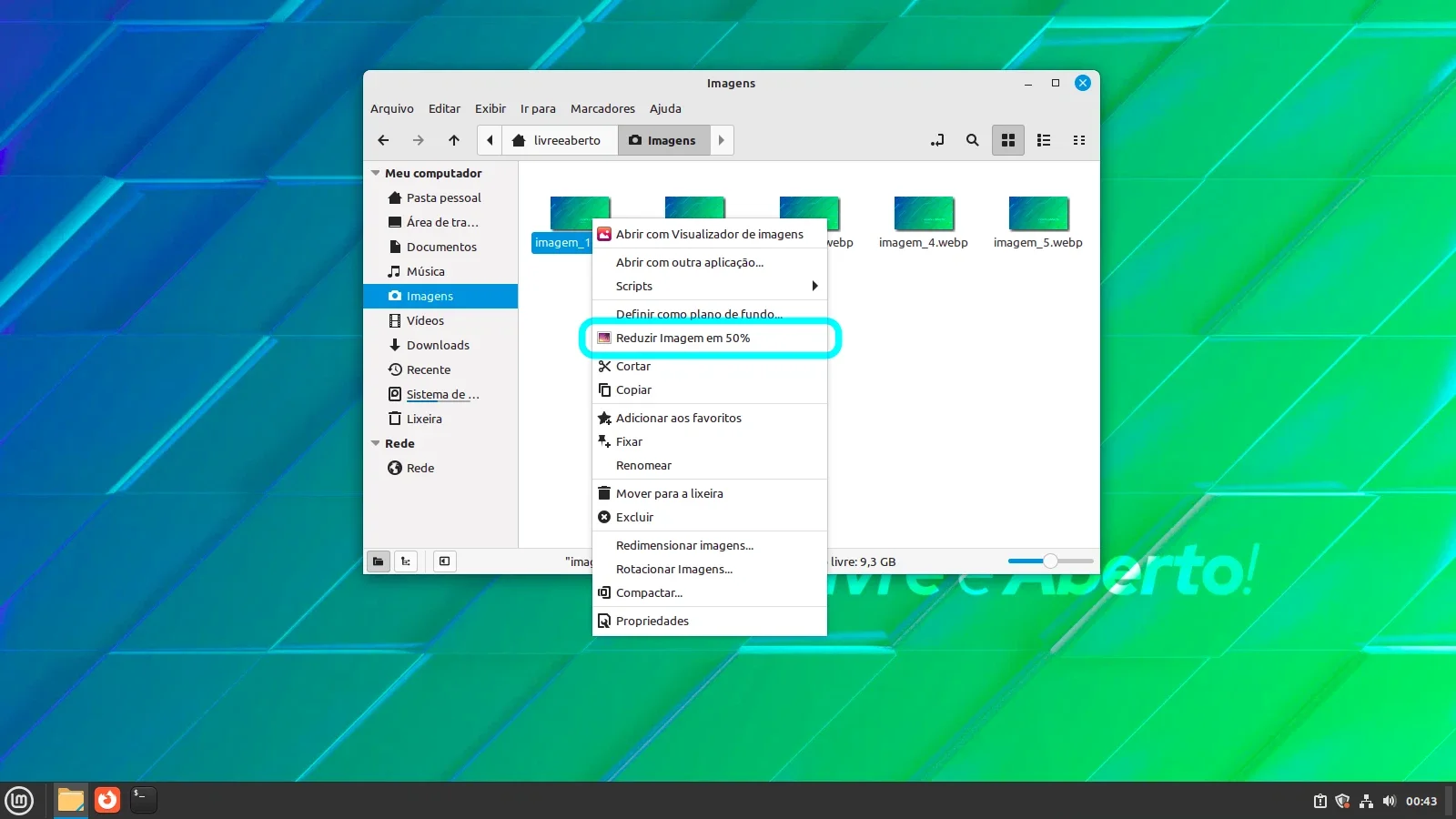Open the search magnifier tool
This screenshot has height=819, width=1456.
[973, 140]
